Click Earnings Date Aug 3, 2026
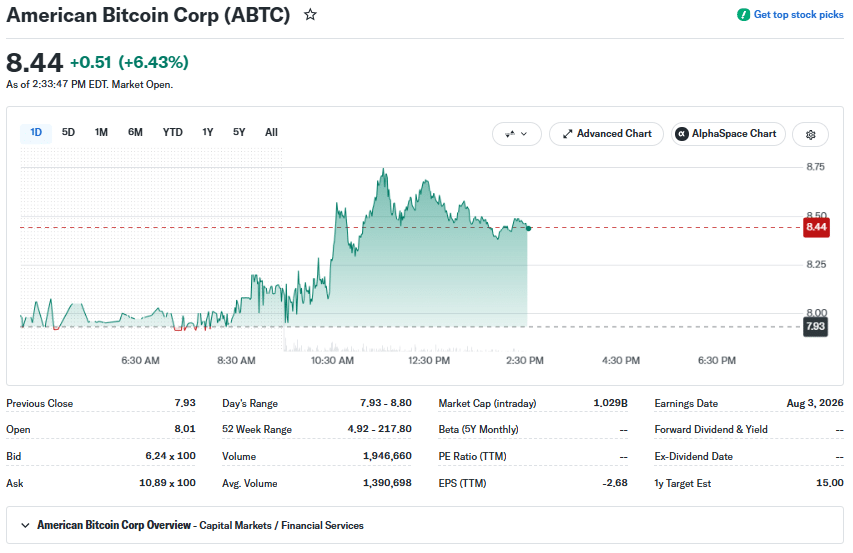This screenshot has height=553, width=853. pyautogui.click(x=815, y=403)
